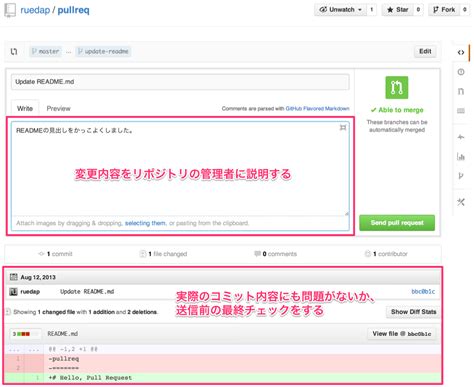Click the Star button
The height and width of the screenshot is (387, 474).
(x=398, y=10)
